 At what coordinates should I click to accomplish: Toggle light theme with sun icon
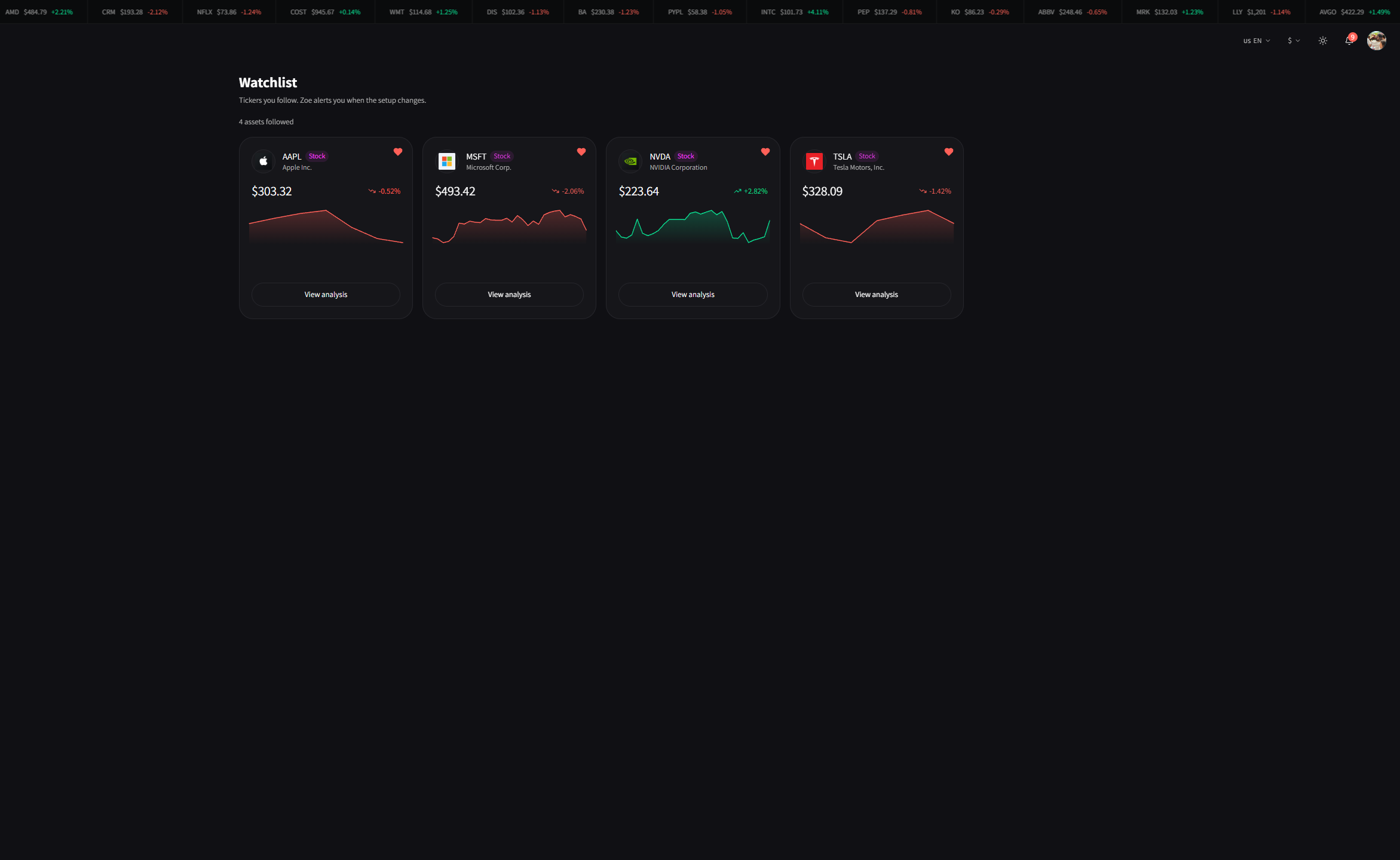coord(1323,41)
